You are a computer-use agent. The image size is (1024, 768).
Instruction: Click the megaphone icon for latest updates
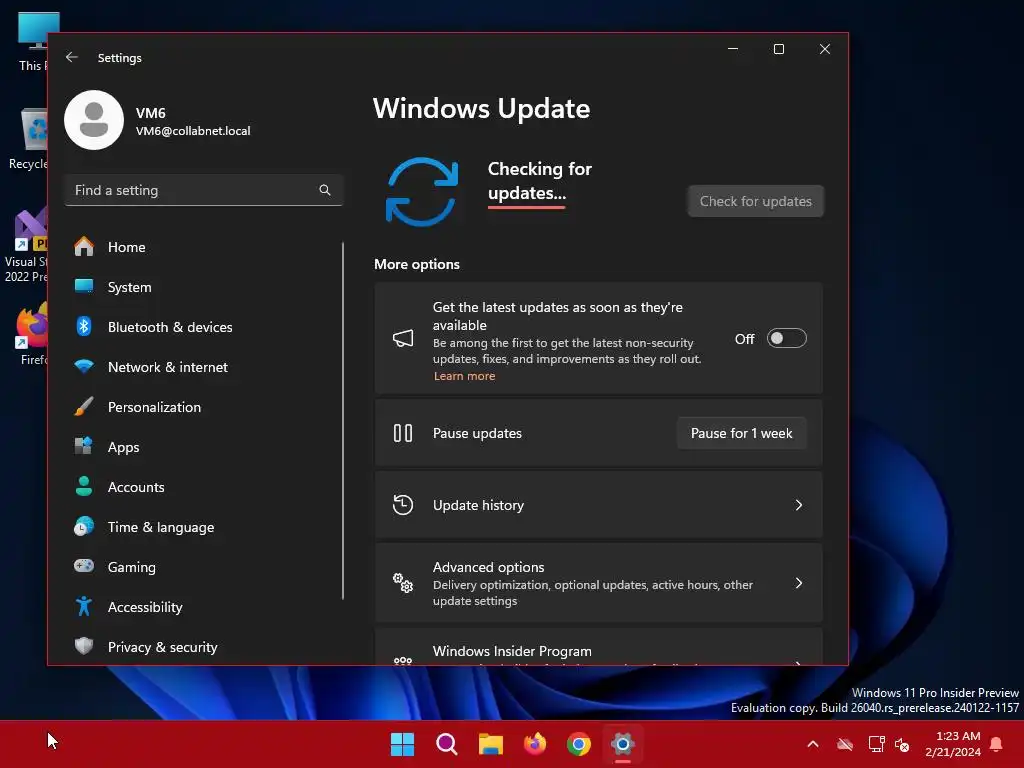pyautogui.click(x=403, y=338)
